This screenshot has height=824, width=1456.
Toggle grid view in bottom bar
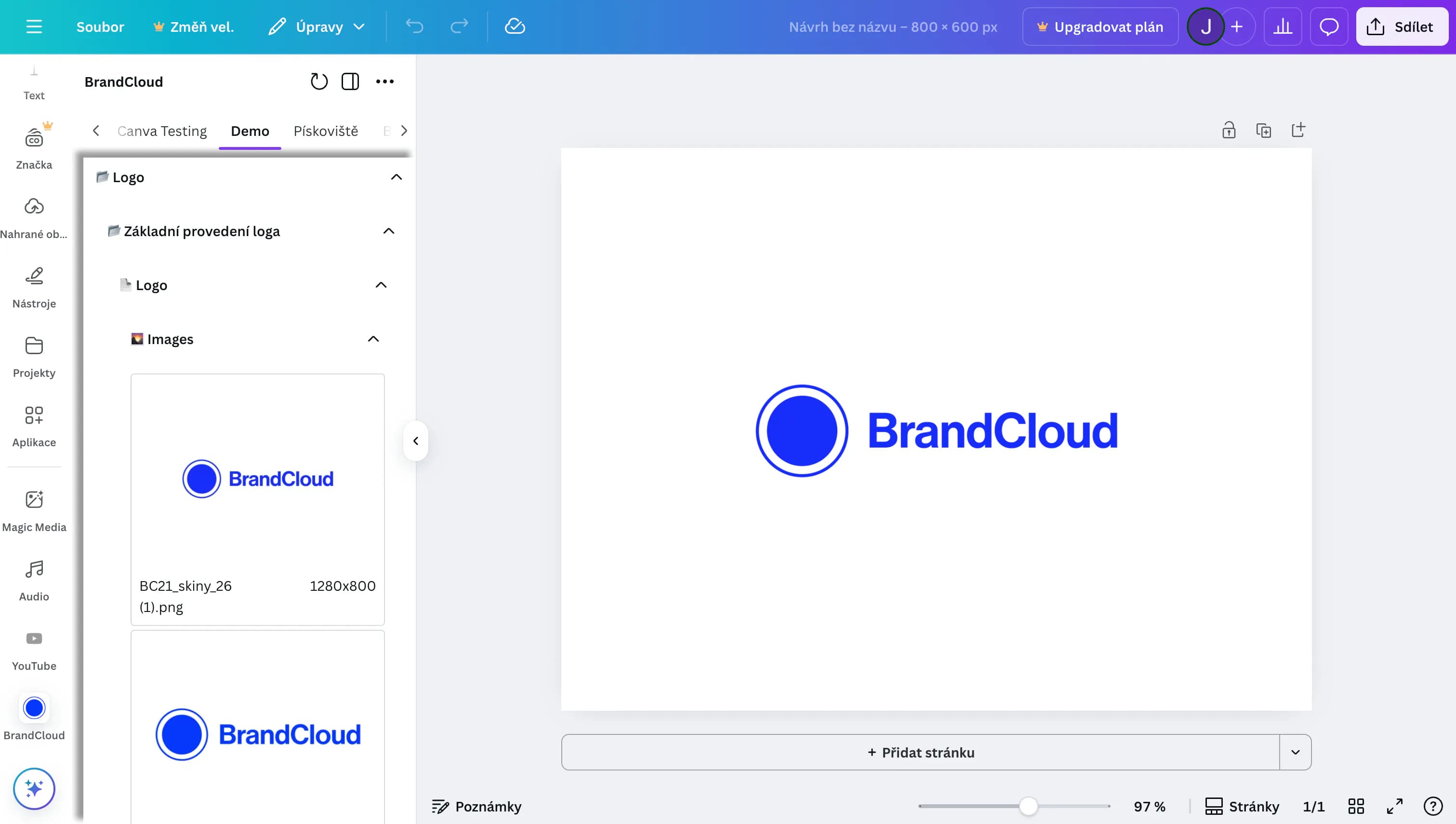pos(1356,806)
